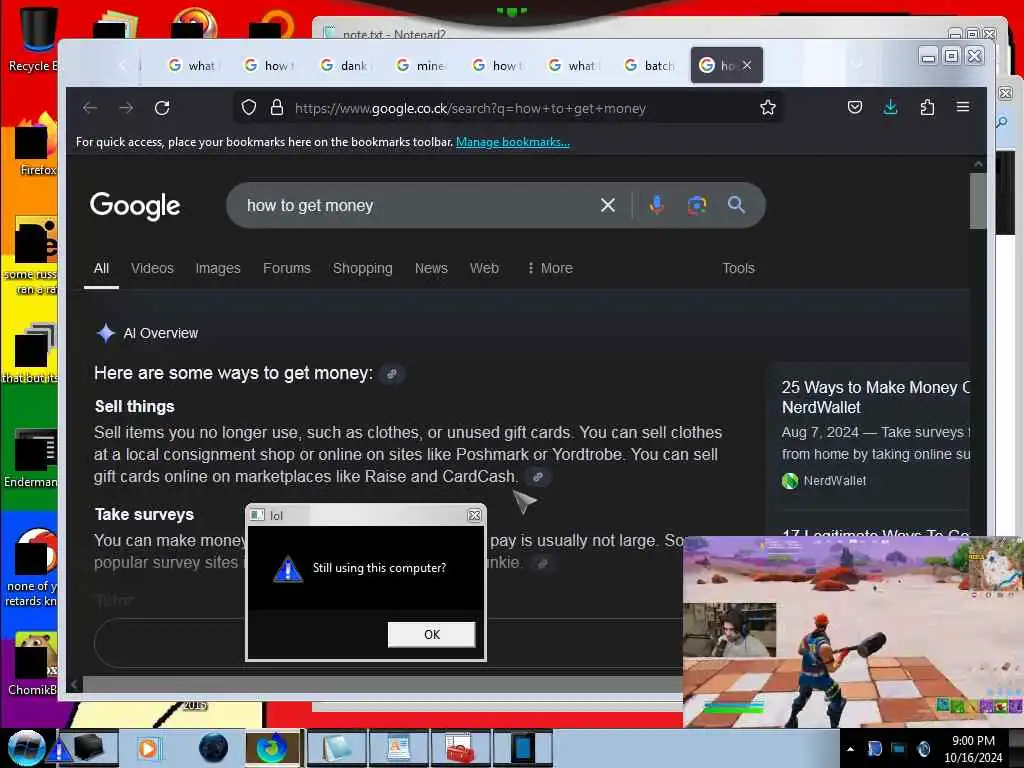The height and width of the screenshot is (768, 1024).
Task: Open the list all tabs dropdown
Action: (x=857, y=64)
